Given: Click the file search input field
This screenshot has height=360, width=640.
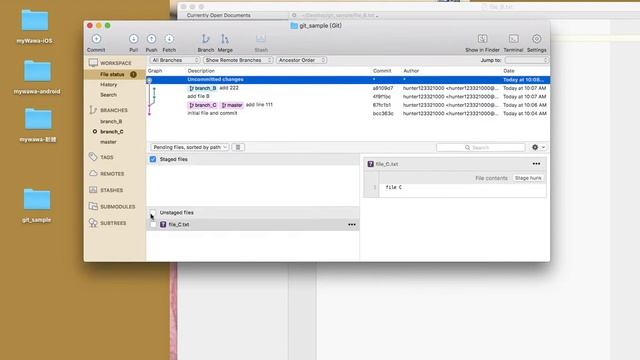Looking at the screenshot, I should coord(480,147).
